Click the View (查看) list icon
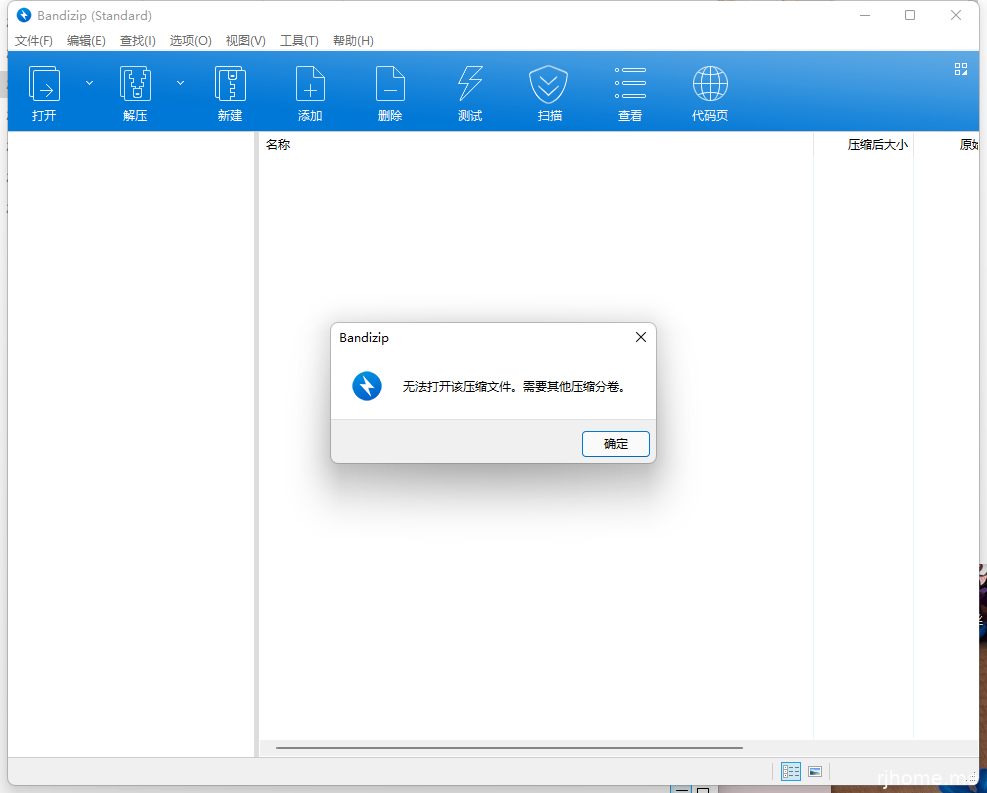 630,85
